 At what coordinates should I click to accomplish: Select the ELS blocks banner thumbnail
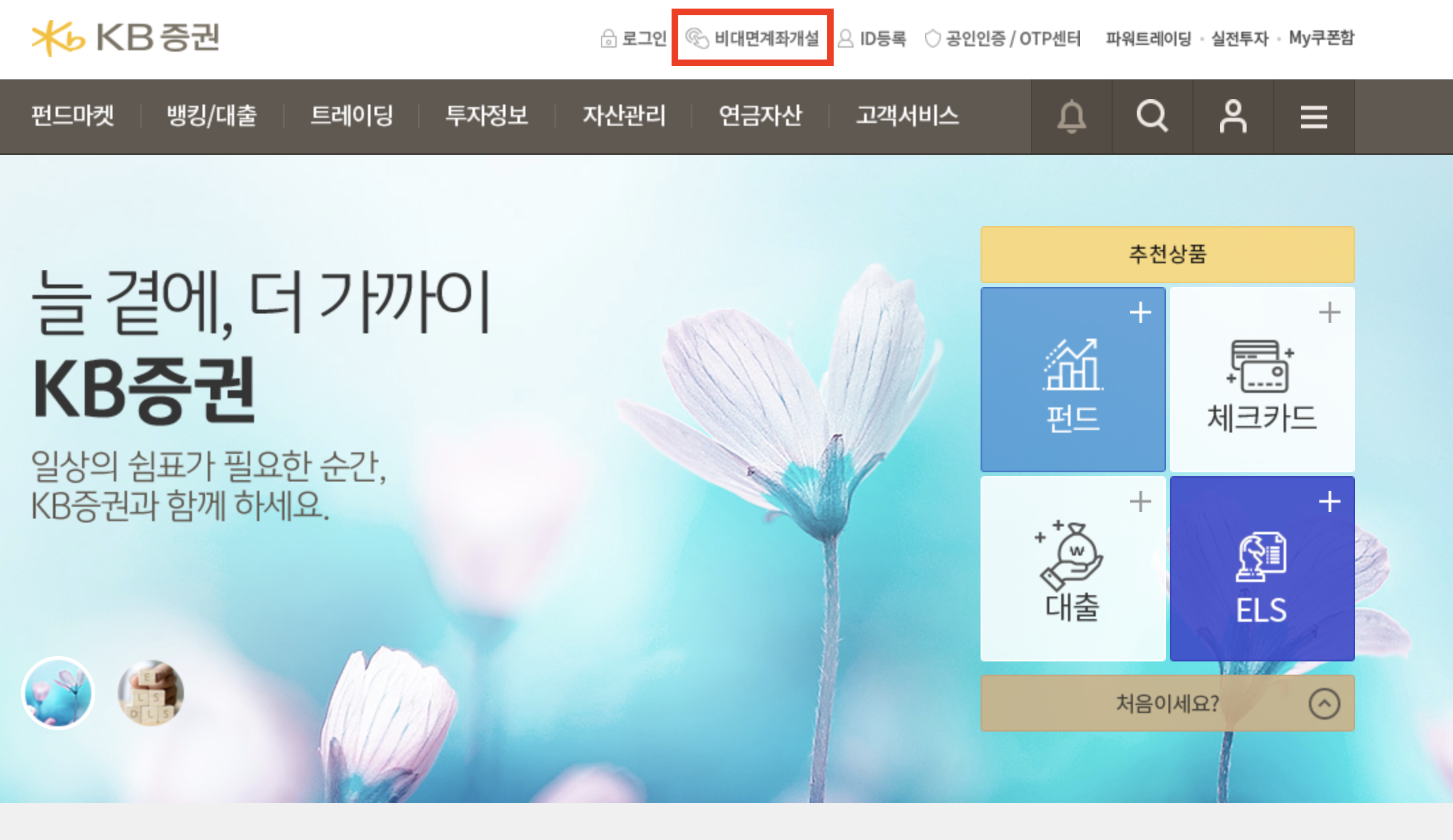click(151, 693)
